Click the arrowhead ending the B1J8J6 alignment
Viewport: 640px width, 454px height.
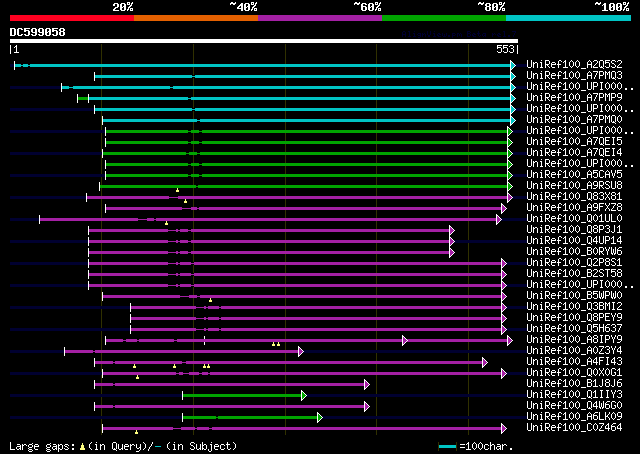367,385
